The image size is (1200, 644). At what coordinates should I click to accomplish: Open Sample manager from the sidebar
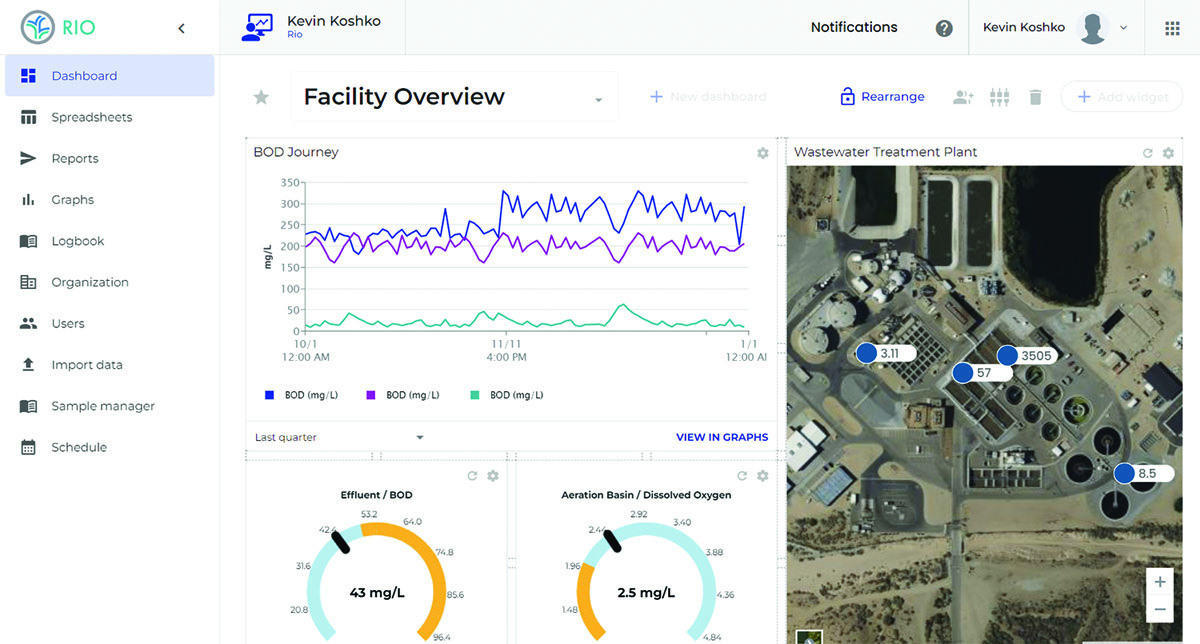pos(102,406)
